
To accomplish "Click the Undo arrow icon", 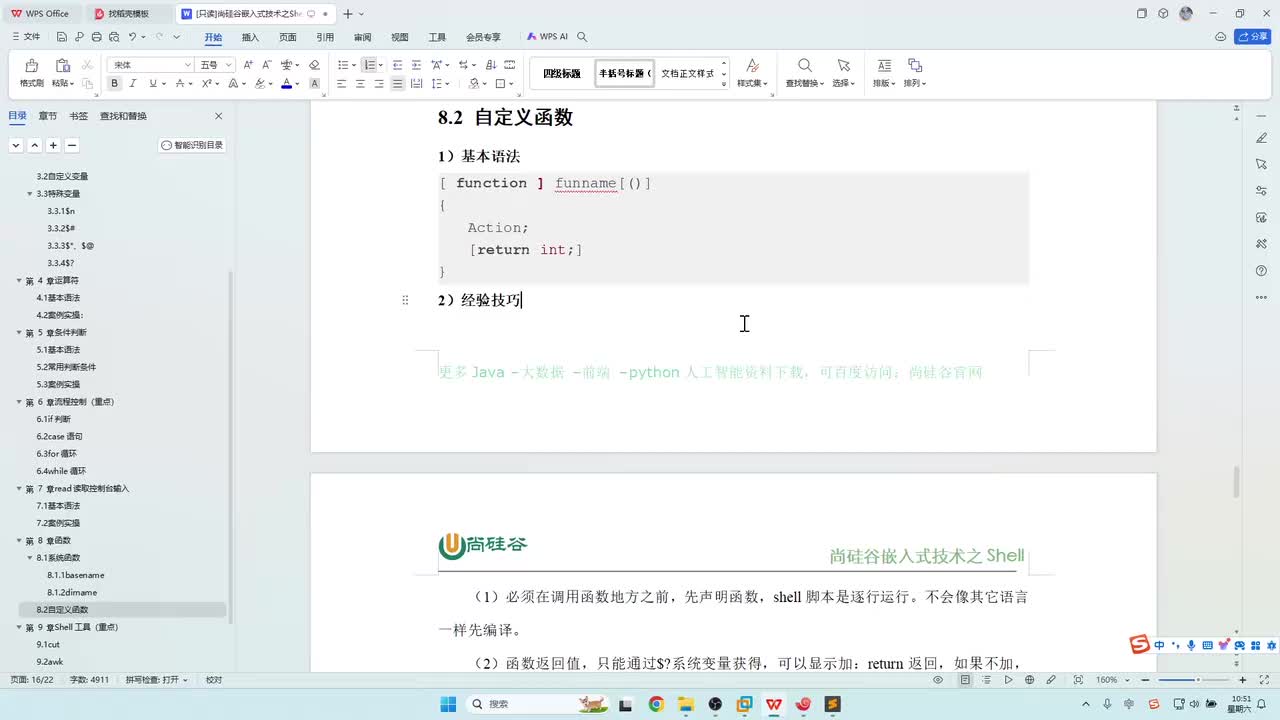I will click(x=132, y=37).
